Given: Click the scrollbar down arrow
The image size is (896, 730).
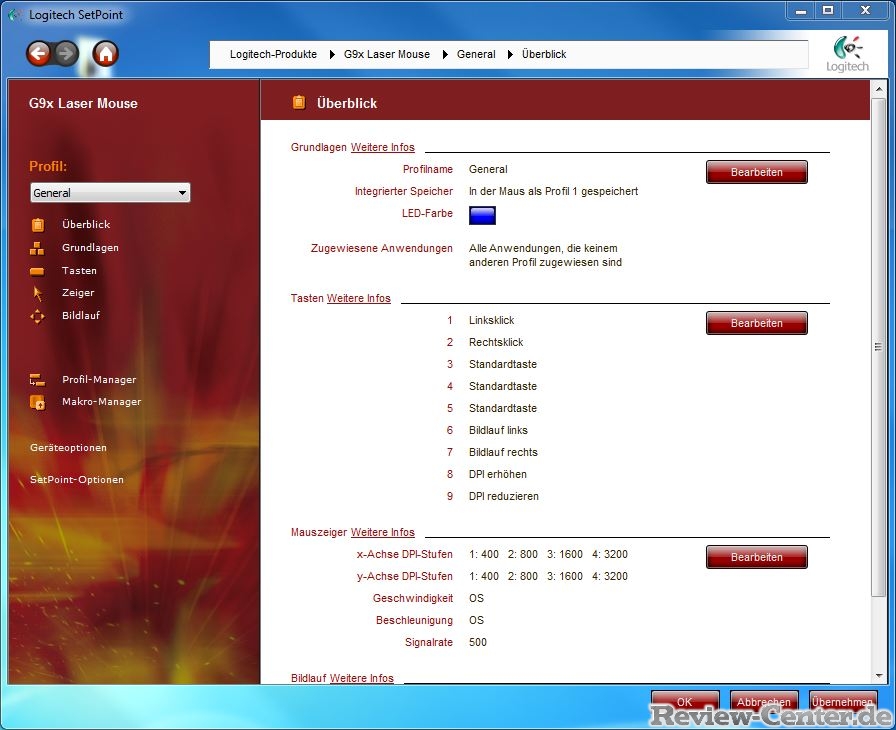Looking at the screenshot, I should pos(878,676).
